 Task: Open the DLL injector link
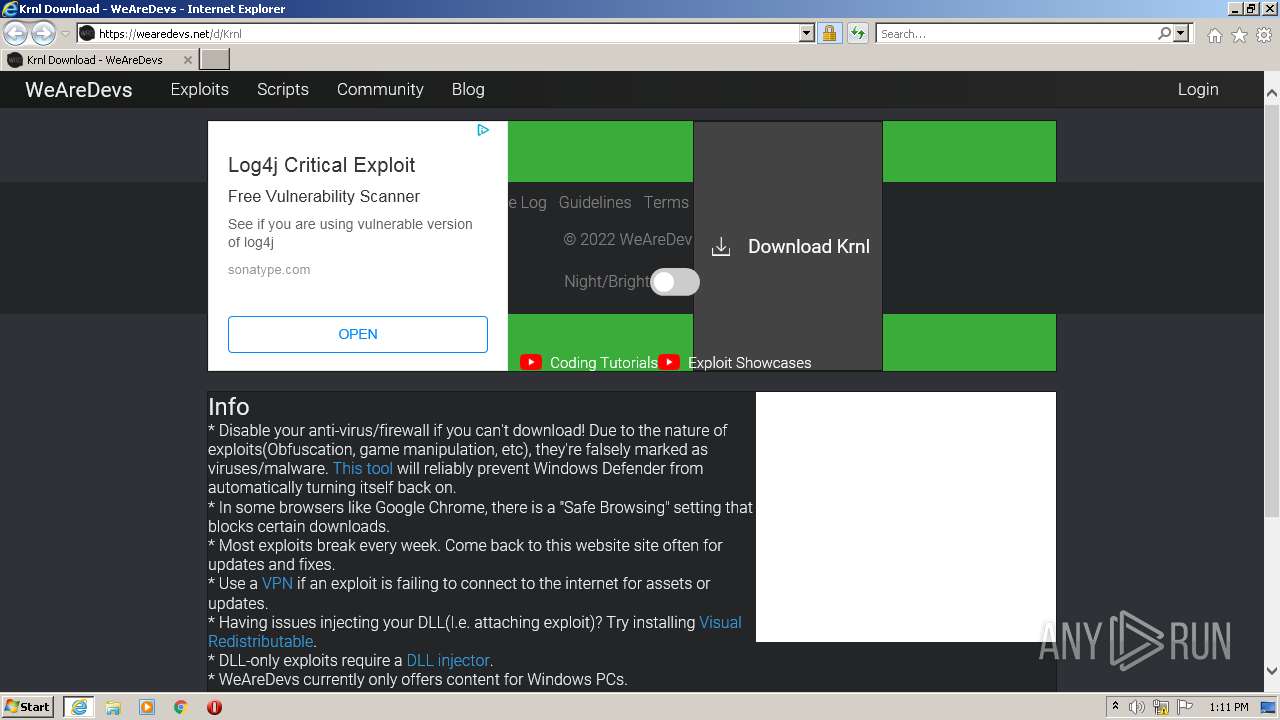(x=448, y=660)
